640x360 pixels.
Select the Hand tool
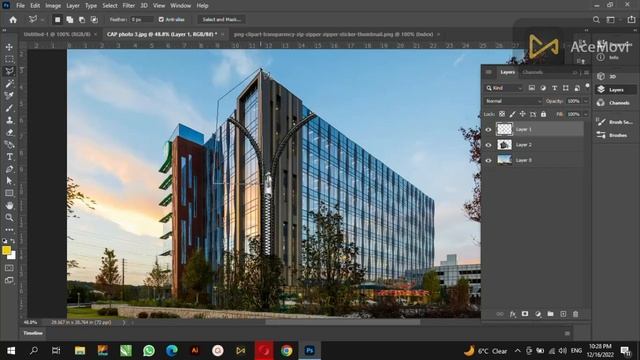9,205
